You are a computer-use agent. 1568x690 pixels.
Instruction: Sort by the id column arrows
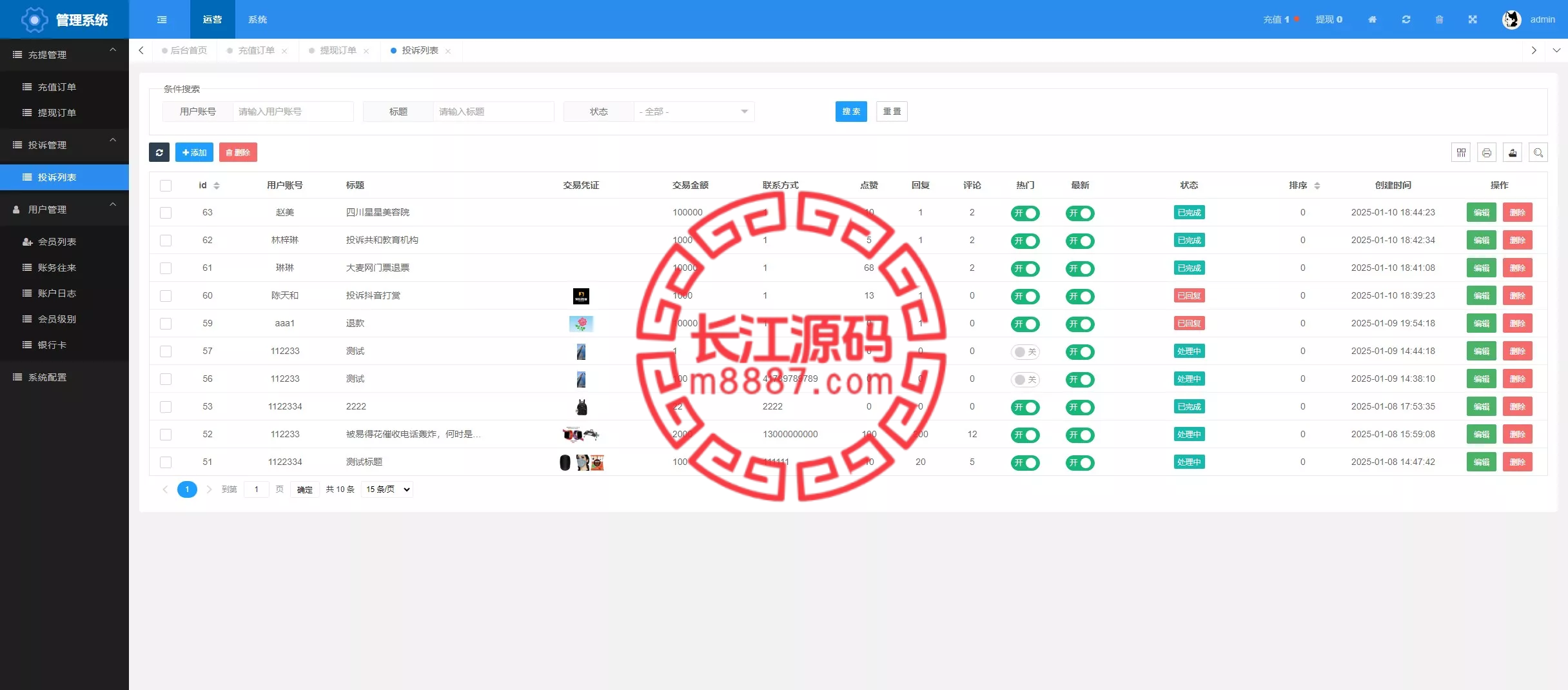click(217, 186)
